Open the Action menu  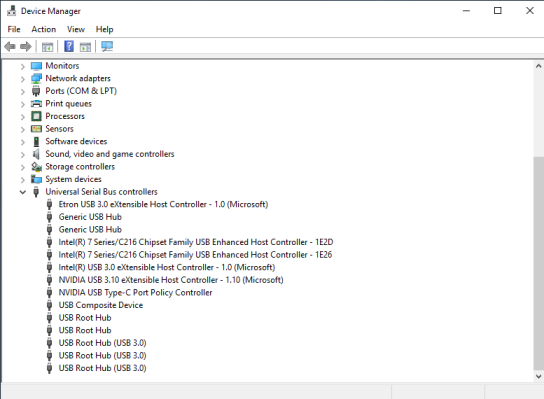click(x=44, y=29)
